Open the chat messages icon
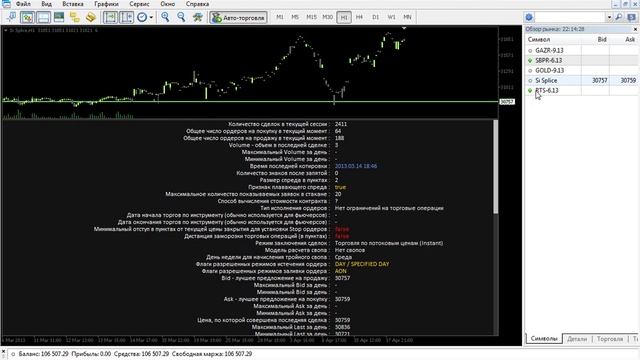Image resolution: width=640 pixels, height=360 pixels. (x=632, y=17)
